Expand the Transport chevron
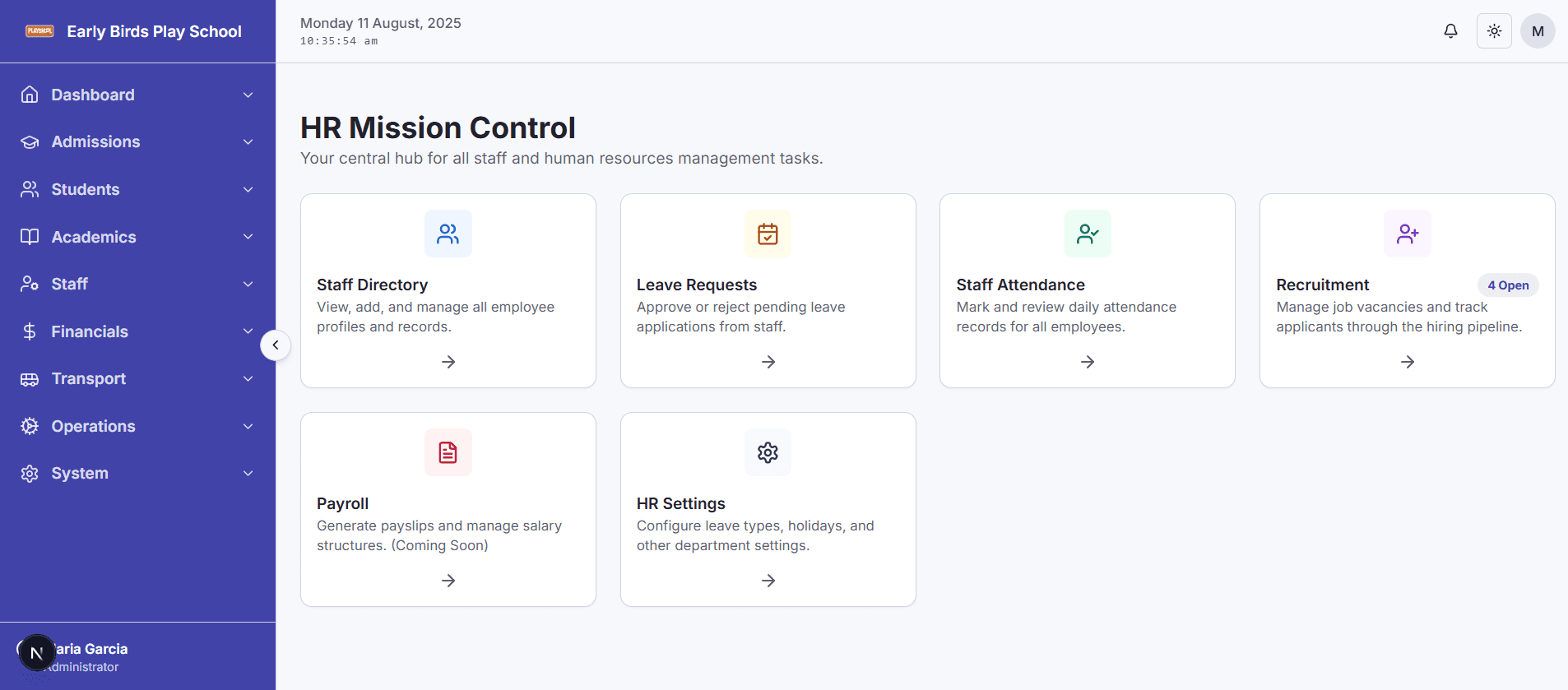Viewport: 1568px width, 690px height. point(248,379)
